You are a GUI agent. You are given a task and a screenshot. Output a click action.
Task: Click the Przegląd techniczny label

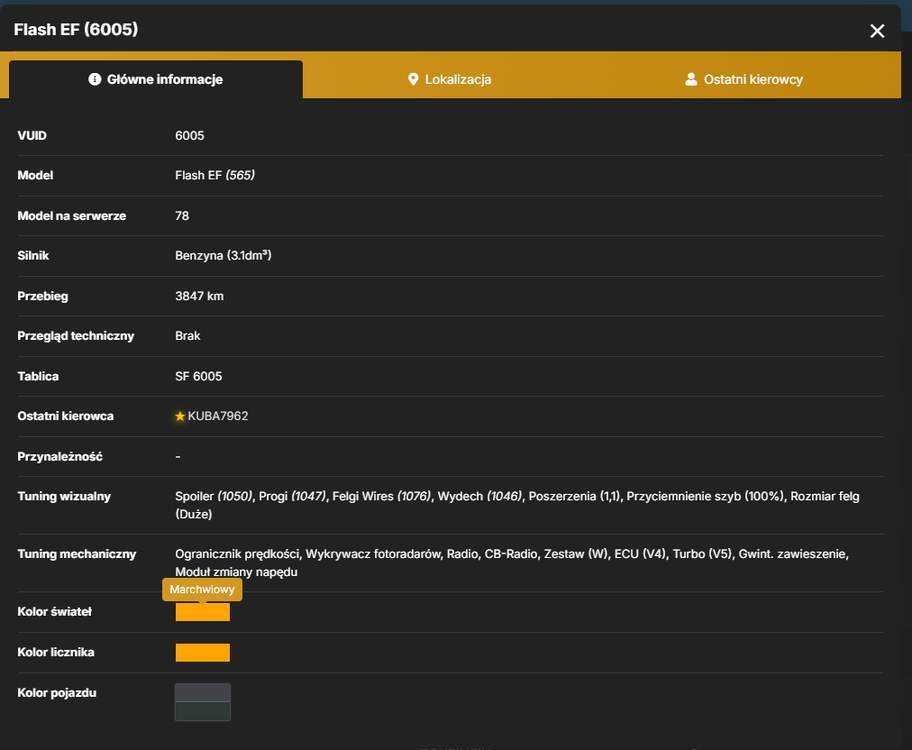[x=76, y=336]
